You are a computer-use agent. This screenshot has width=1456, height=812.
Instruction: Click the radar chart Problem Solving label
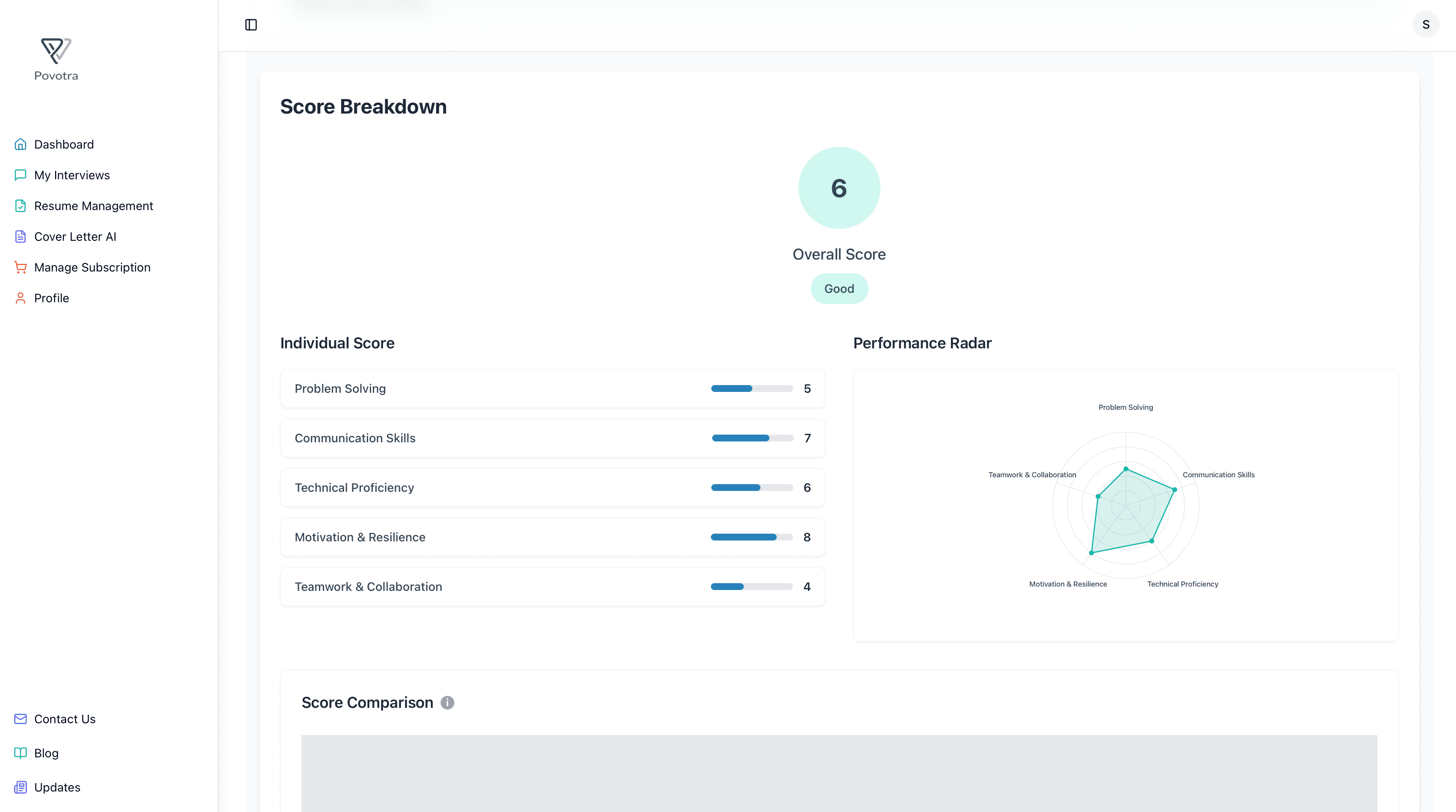(1126, 407)
